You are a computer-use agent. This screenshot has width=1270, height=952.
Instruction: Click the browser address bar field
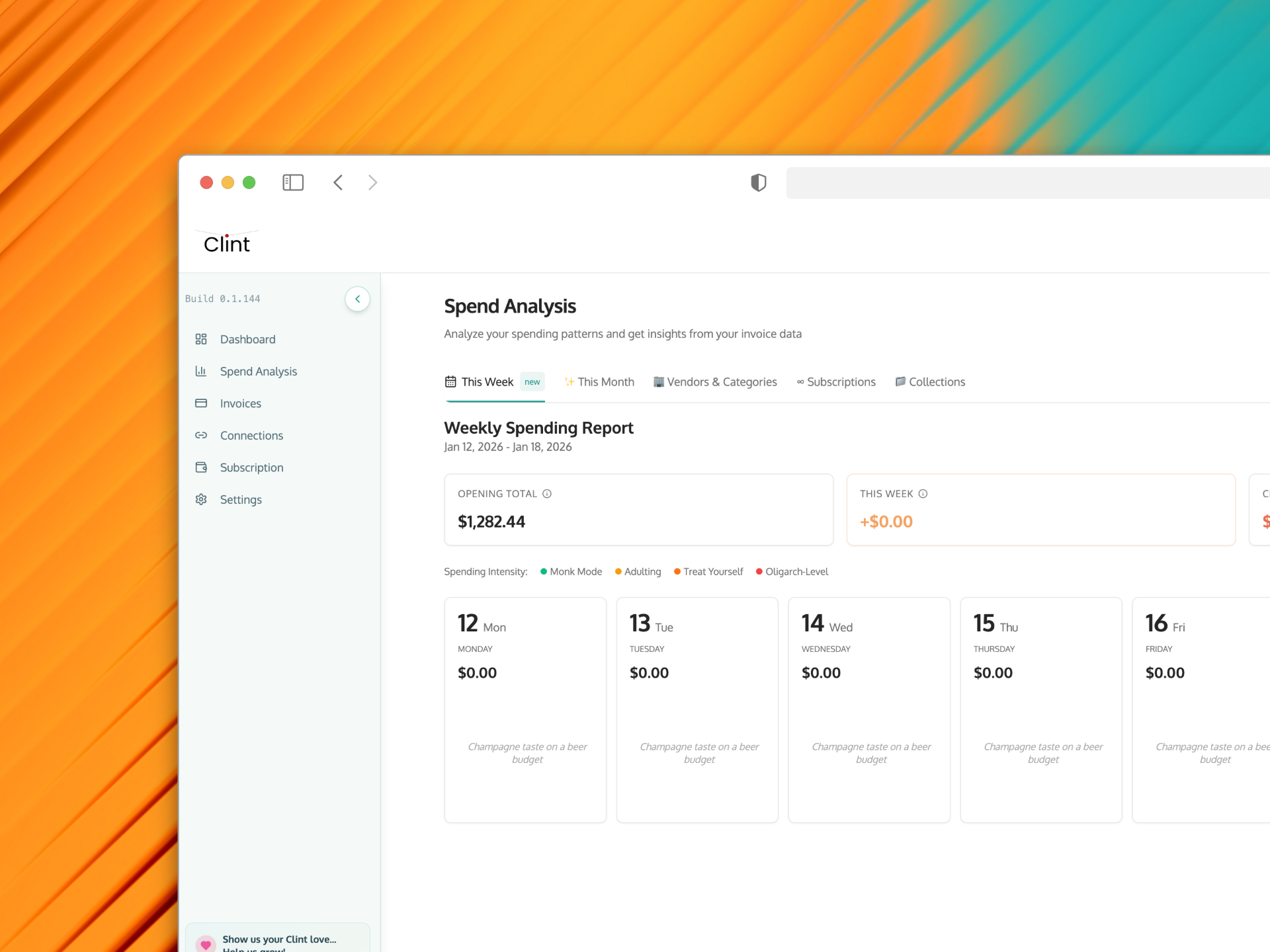1025,182
